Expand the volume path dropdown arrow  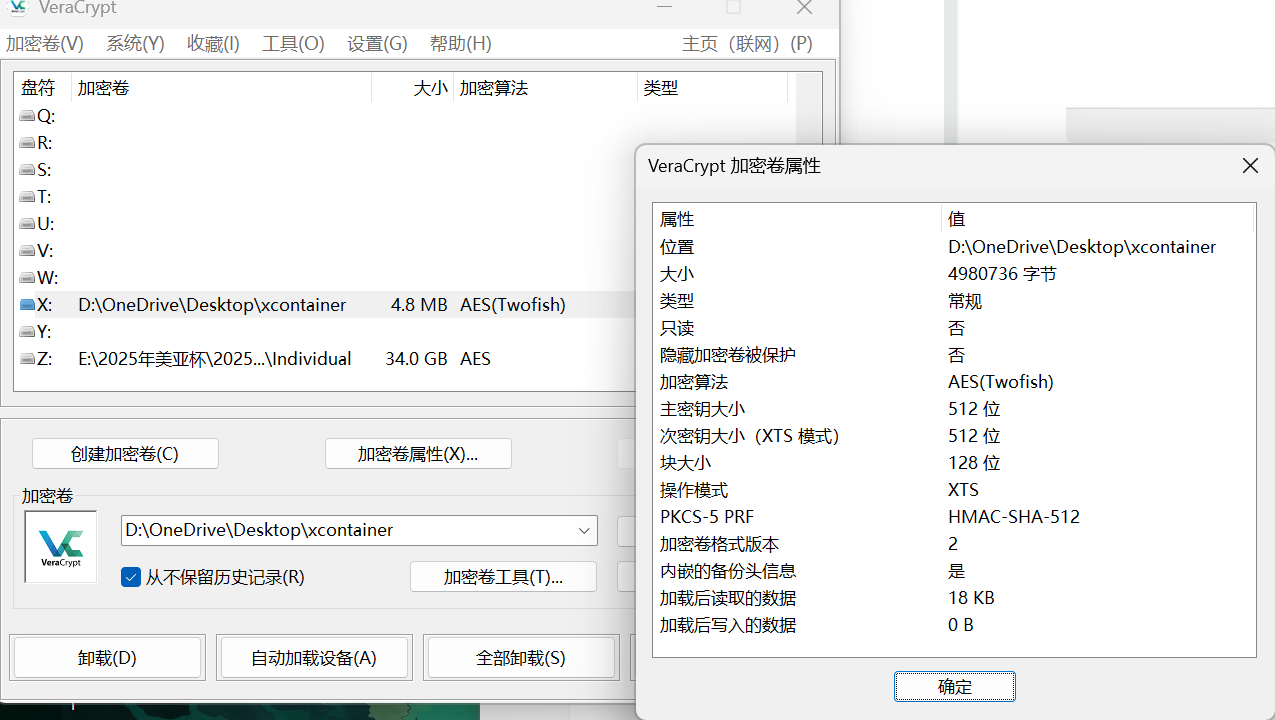pyautogui.click(x=584, y=531)
